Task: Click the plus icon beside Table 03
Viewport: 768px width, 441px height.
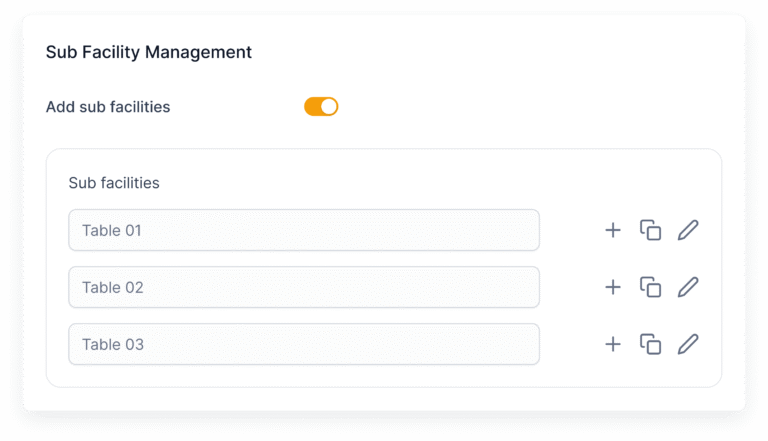Action: coord(613,345)
